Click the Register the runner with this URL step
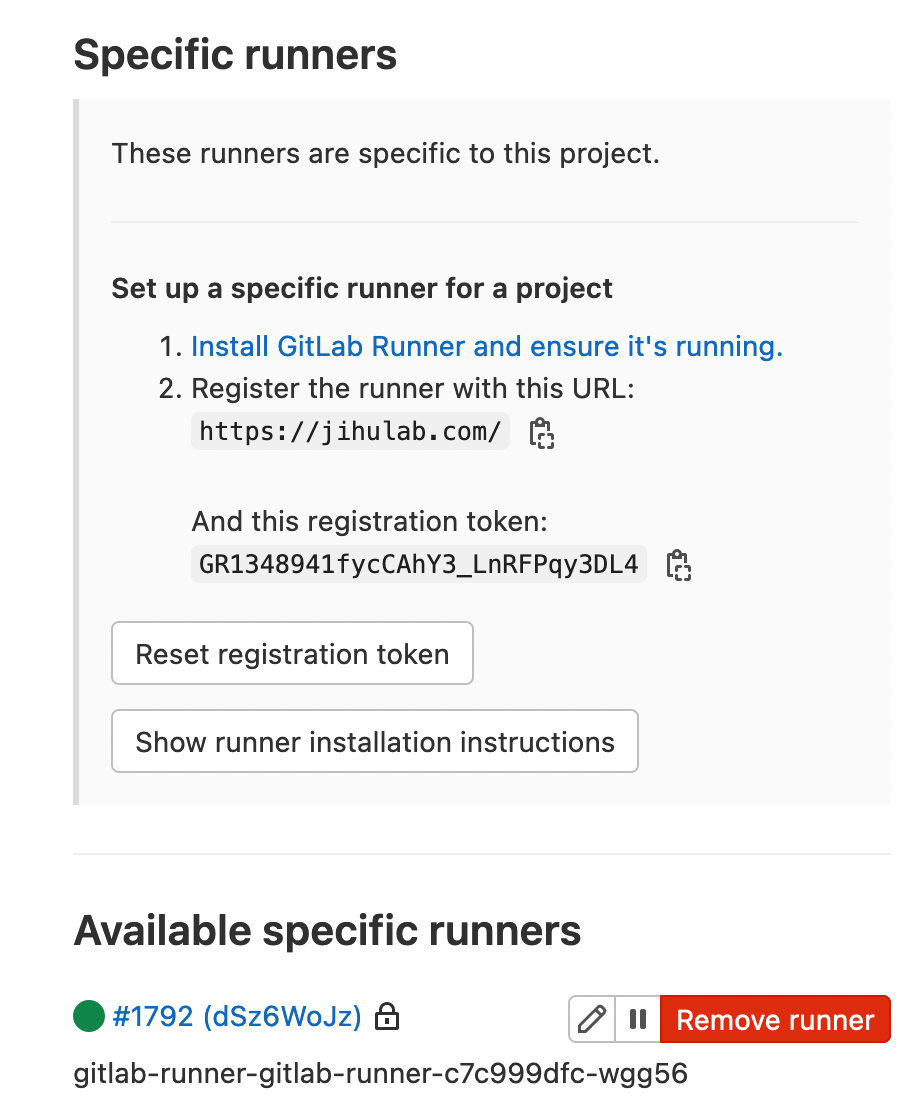924x1108 pixels. coord(412,389)
